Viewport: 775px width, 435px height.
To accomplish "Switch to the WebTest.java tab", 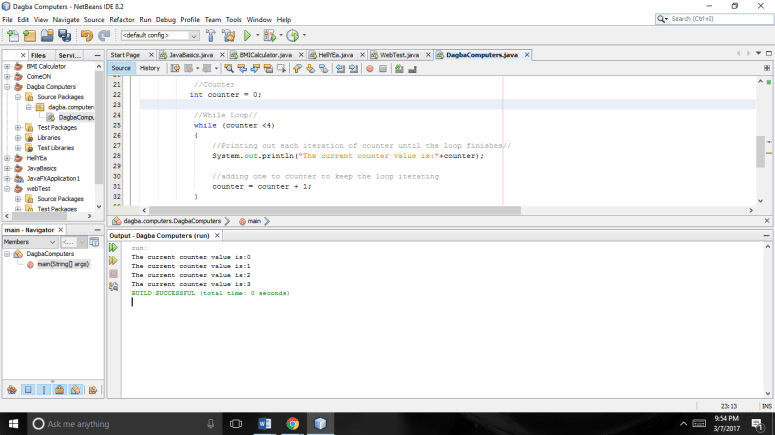I will [399, 55].
